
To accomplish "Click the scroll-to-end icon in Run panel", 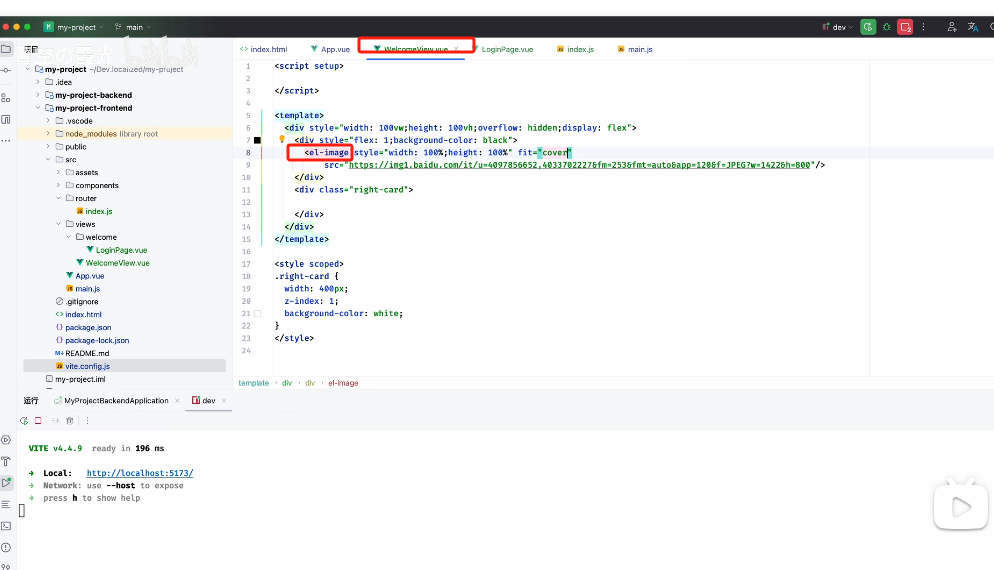I will coord(55,420).
